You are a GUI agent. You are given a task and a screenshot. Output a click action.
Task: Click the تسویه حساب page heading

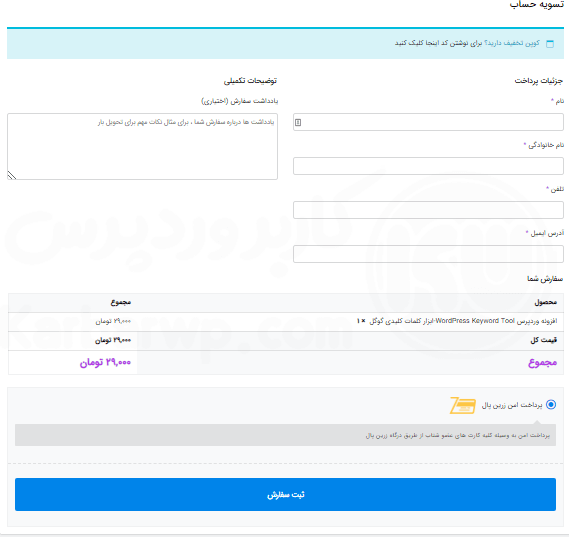[537, 4]
